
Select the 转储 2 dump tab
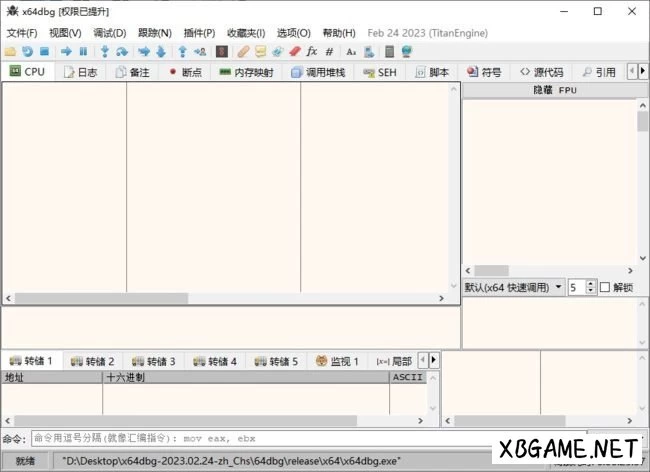point(93,361)
